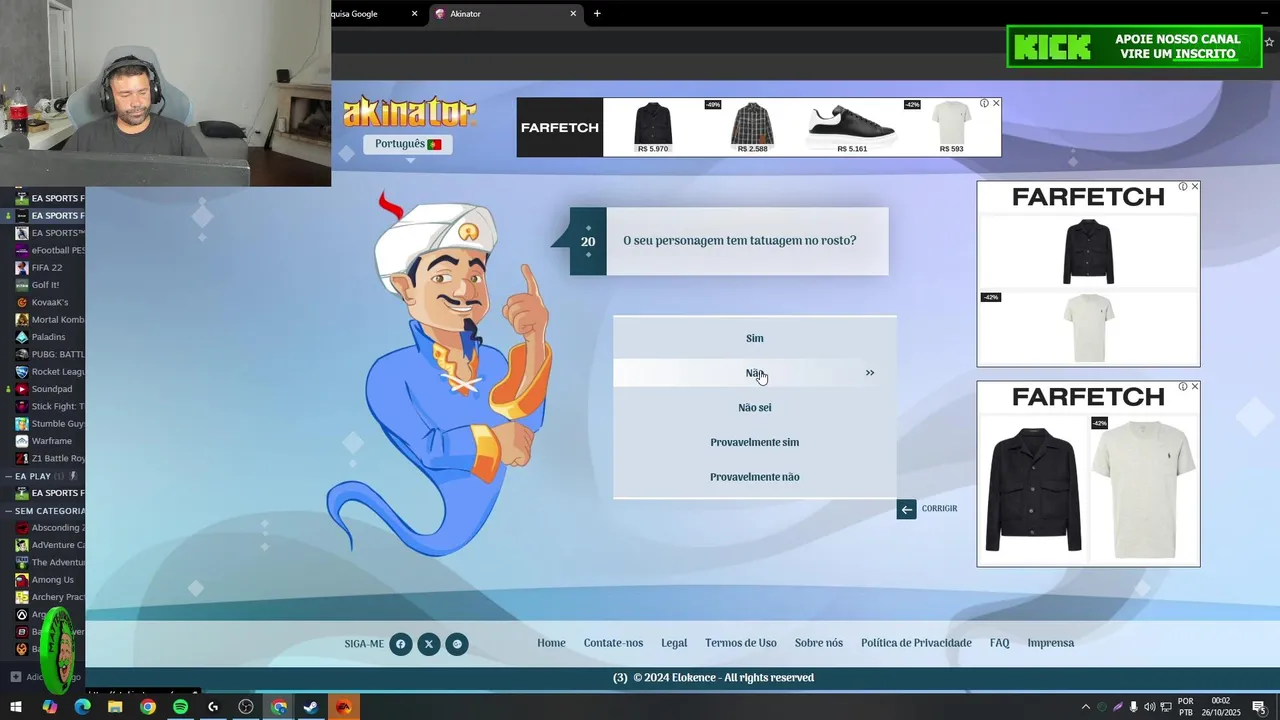
Task: Open File Explorer from the taskbar
Action: (115, 707)
